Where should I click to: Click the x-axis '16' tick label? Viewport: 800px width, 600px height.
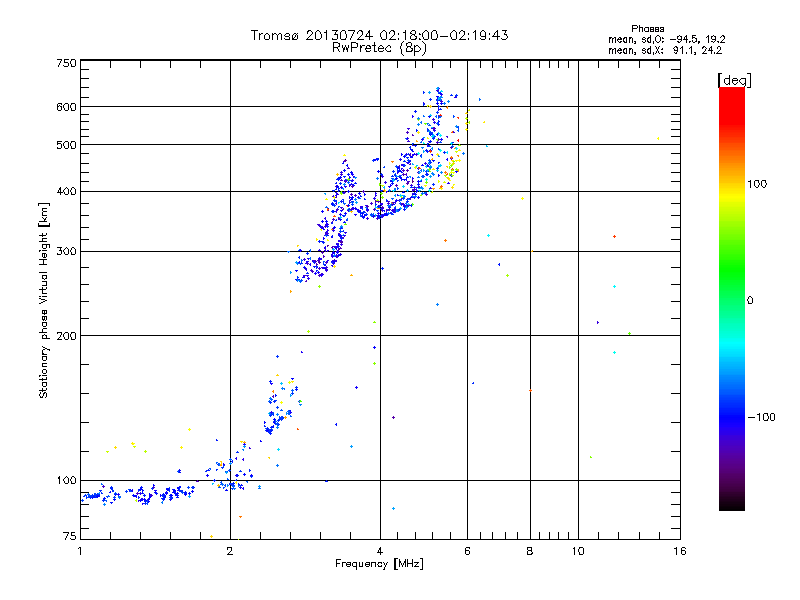click(x=680, y=551)
